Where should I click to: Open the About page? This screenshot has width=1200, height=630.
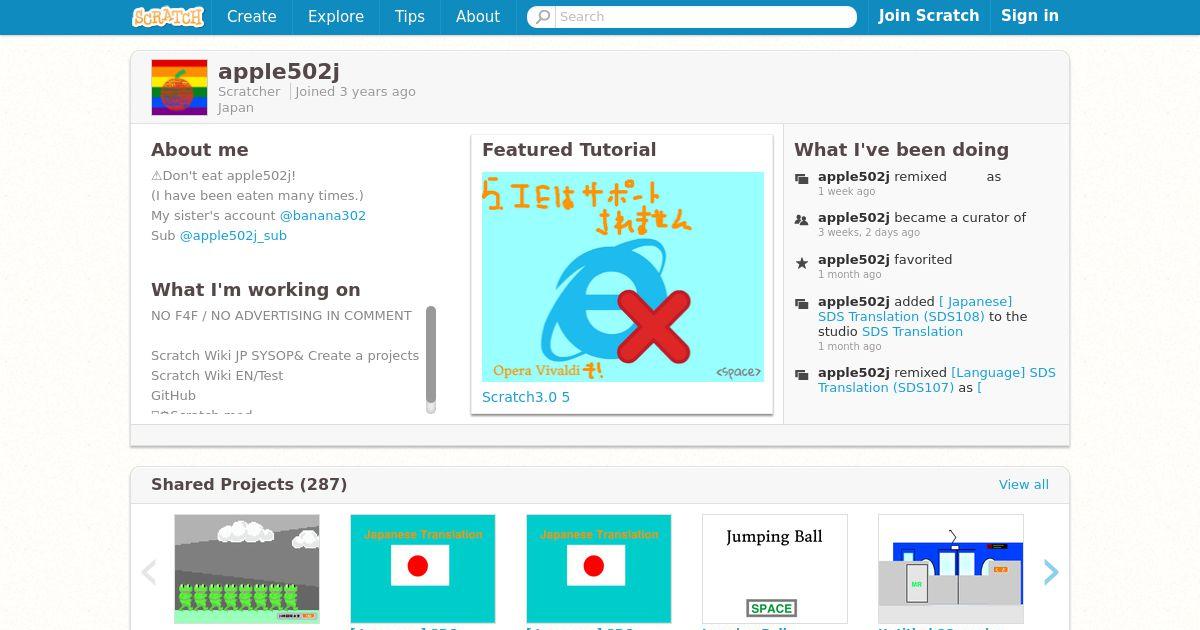[478, 16]
